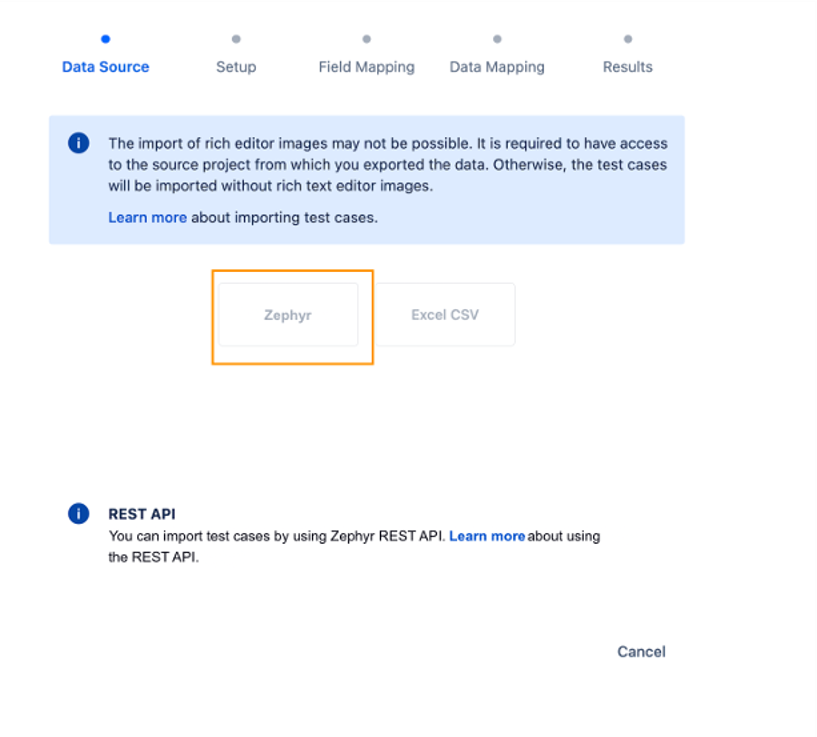
Task: Click the info icon in the blue banner
Action: [x=78, y=143]
